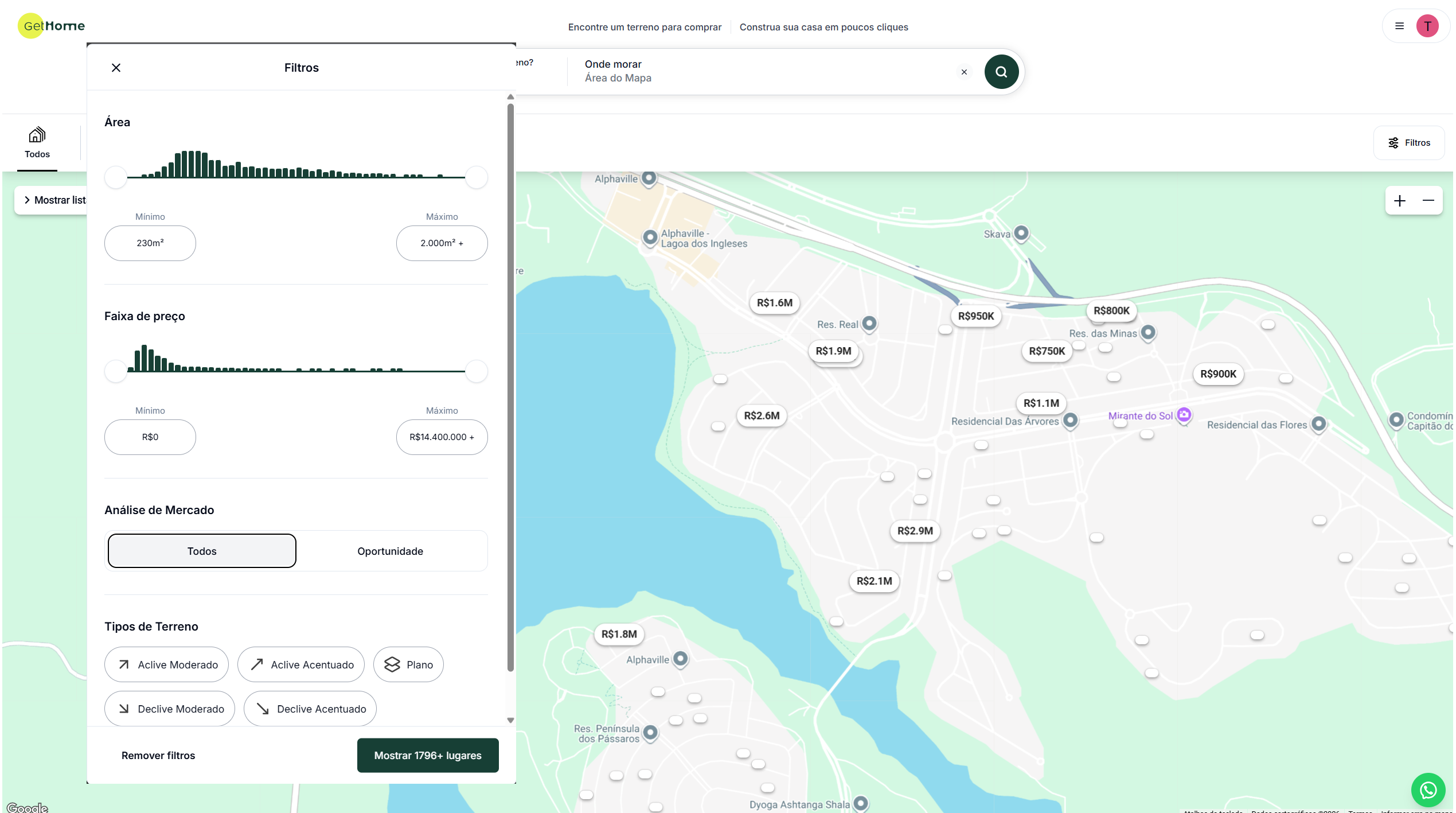Viewport: 1456px width, 813px height.
Task: Toggle the Declive Acentuado terrain type
Action: pos(310,709)
